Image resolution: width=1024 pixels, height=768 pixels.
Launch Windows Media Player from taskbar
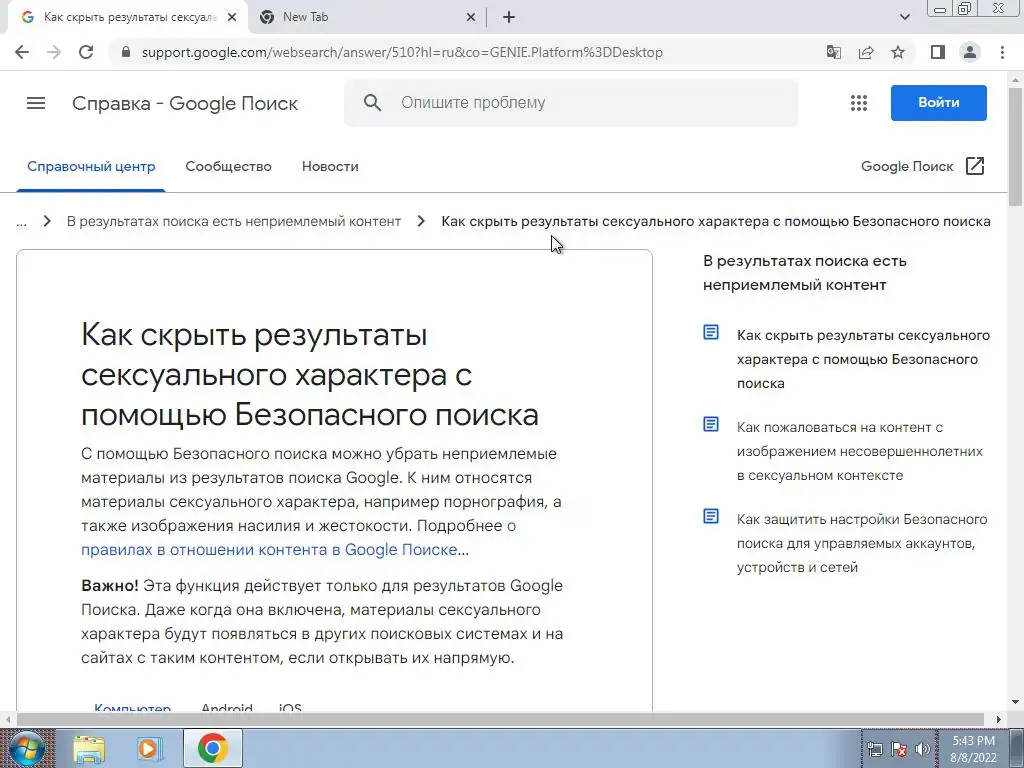[x=148, y=748]
